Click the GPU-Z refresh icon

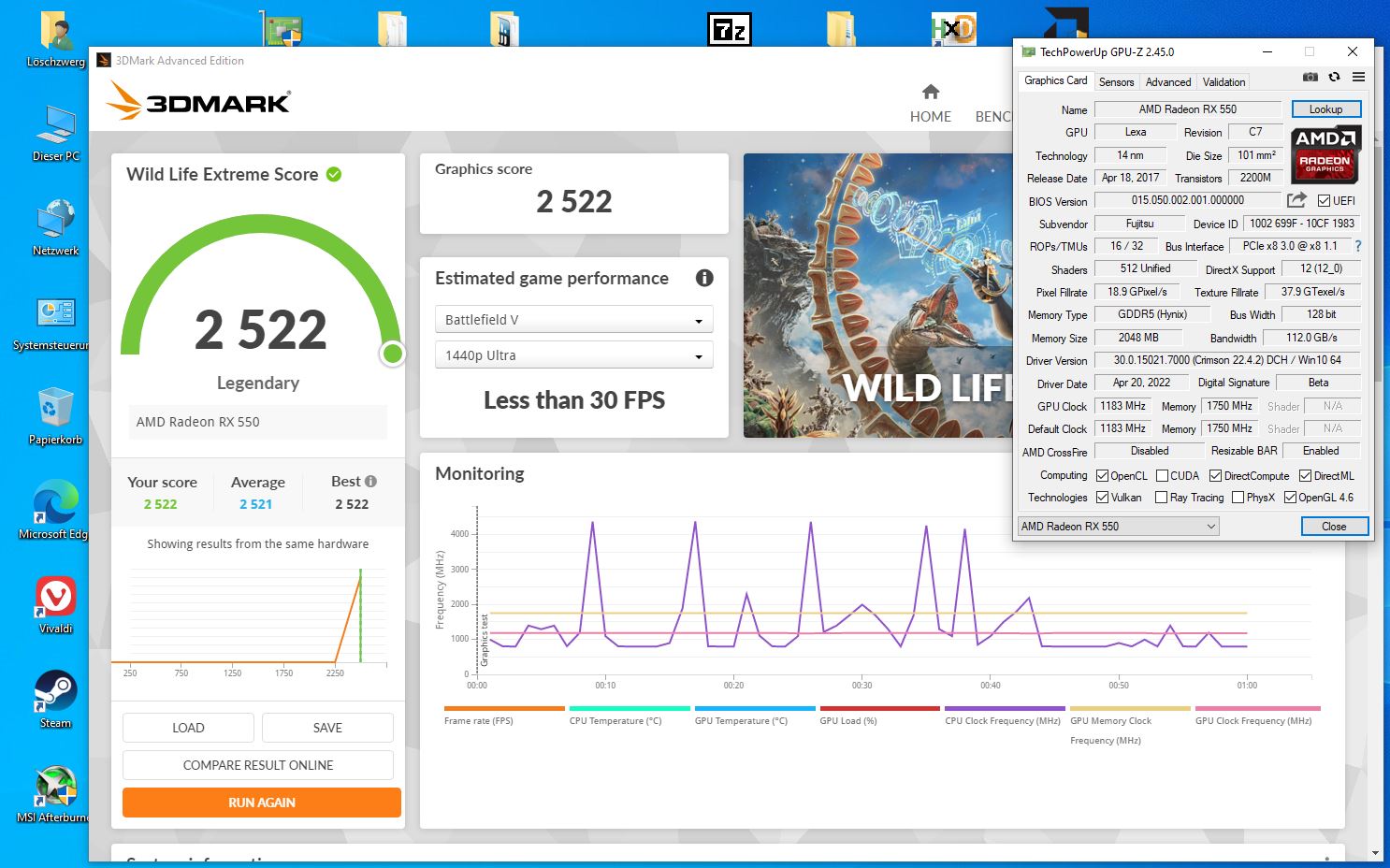click(x=1335, y=77)
